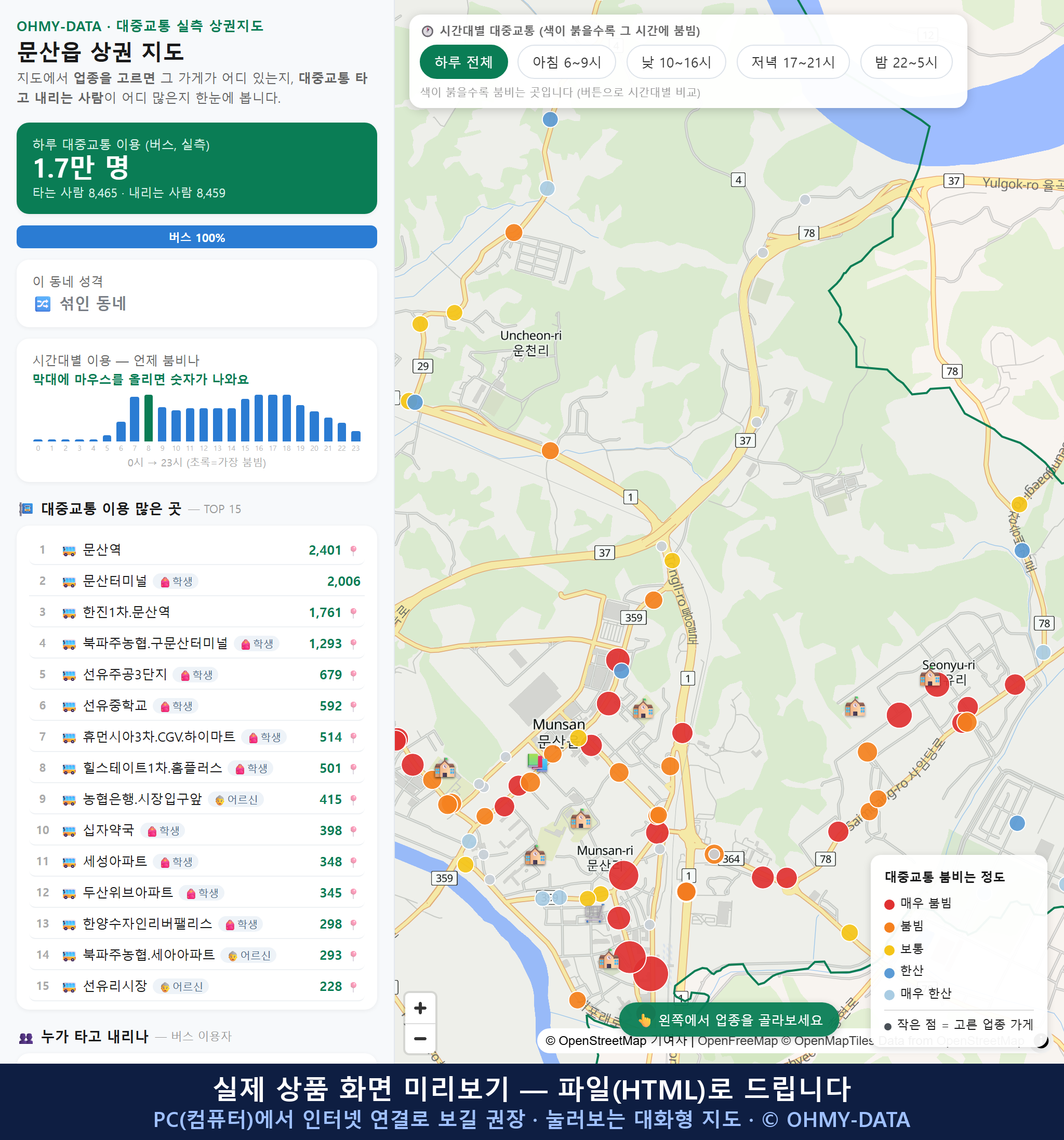Select the 문산역 row with 2,401
Screen dimensions: 1064x1140
pos(197,551)
